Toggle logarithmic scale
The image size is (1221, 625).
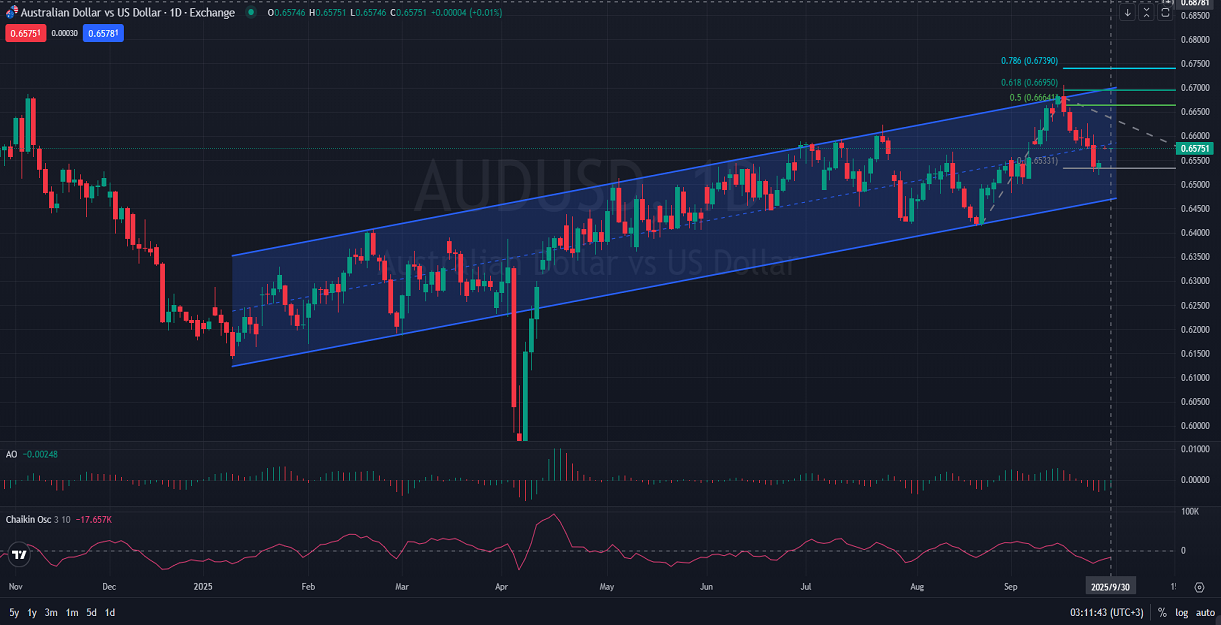click(1182, 612)
